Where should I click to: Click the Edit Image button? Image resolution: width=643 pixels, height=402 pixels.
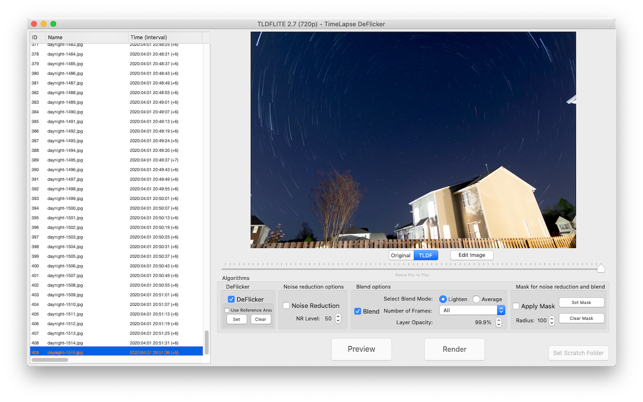(471, 255)
